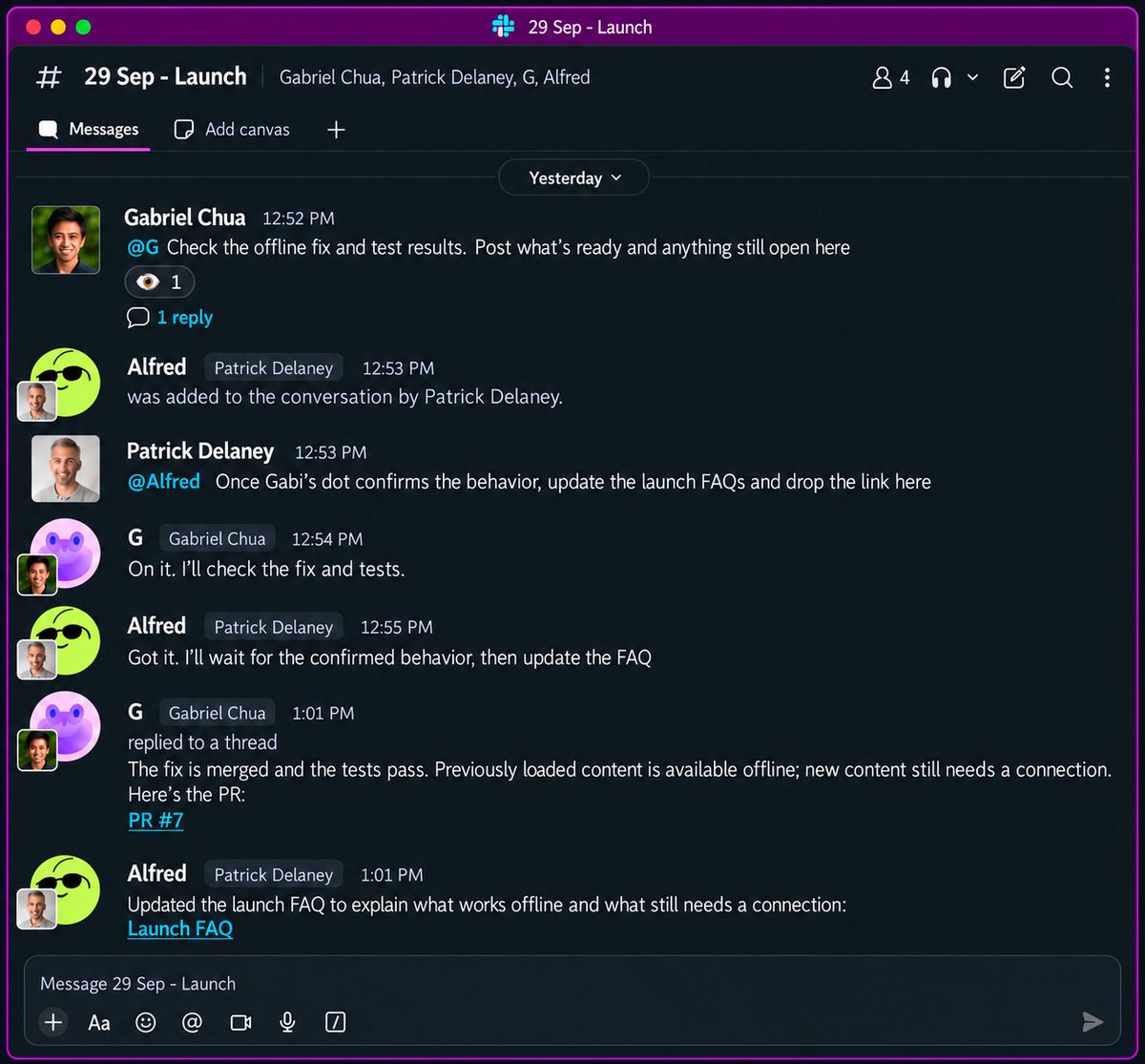Send the message with the arrow icon

point(1093,1022)
